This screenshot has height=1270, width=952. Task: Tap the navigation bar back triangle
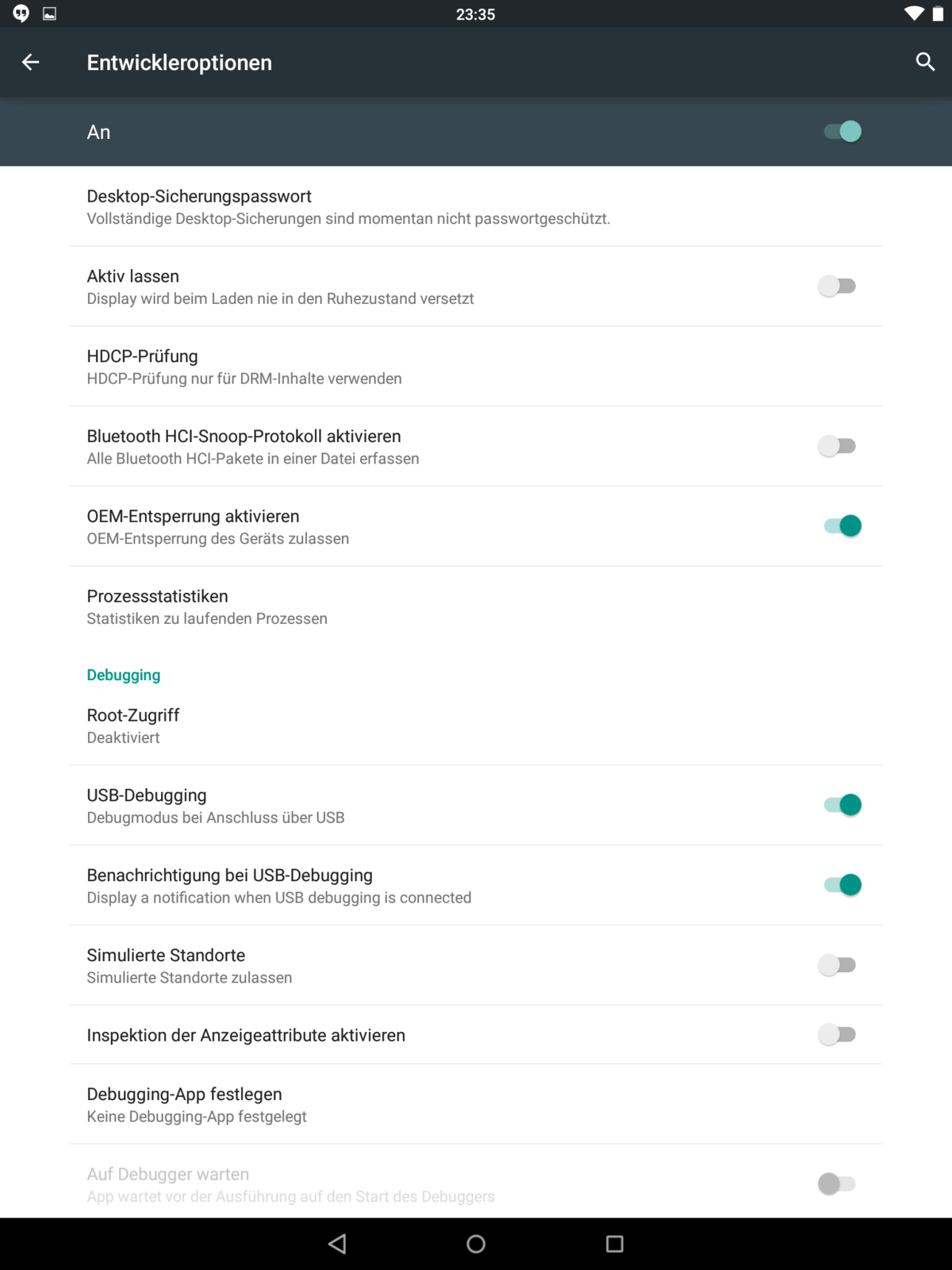click(337, 1243)
